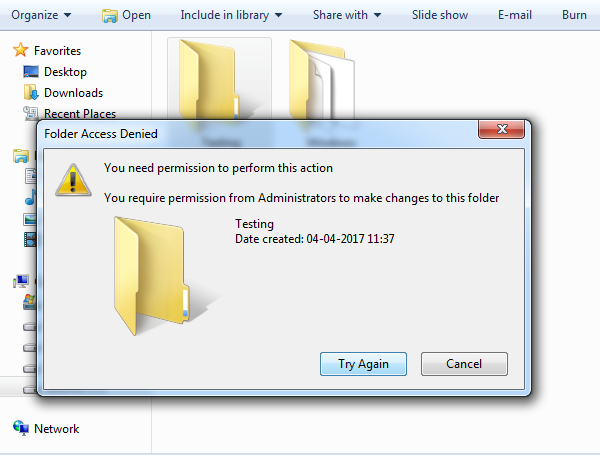The height and width of the screenshot is (455, 600).
Task: Open the Downloads folder icon
Action: (x=31, y=93)
